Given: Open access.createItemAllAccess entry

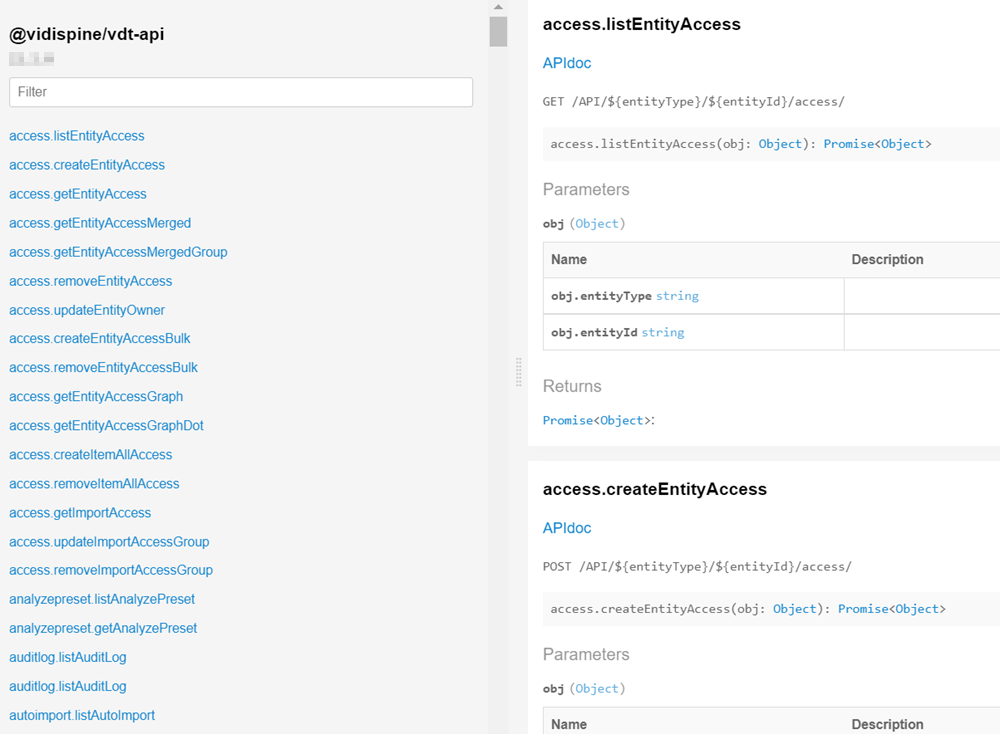Looking at the screenshot, I should 91,455.
